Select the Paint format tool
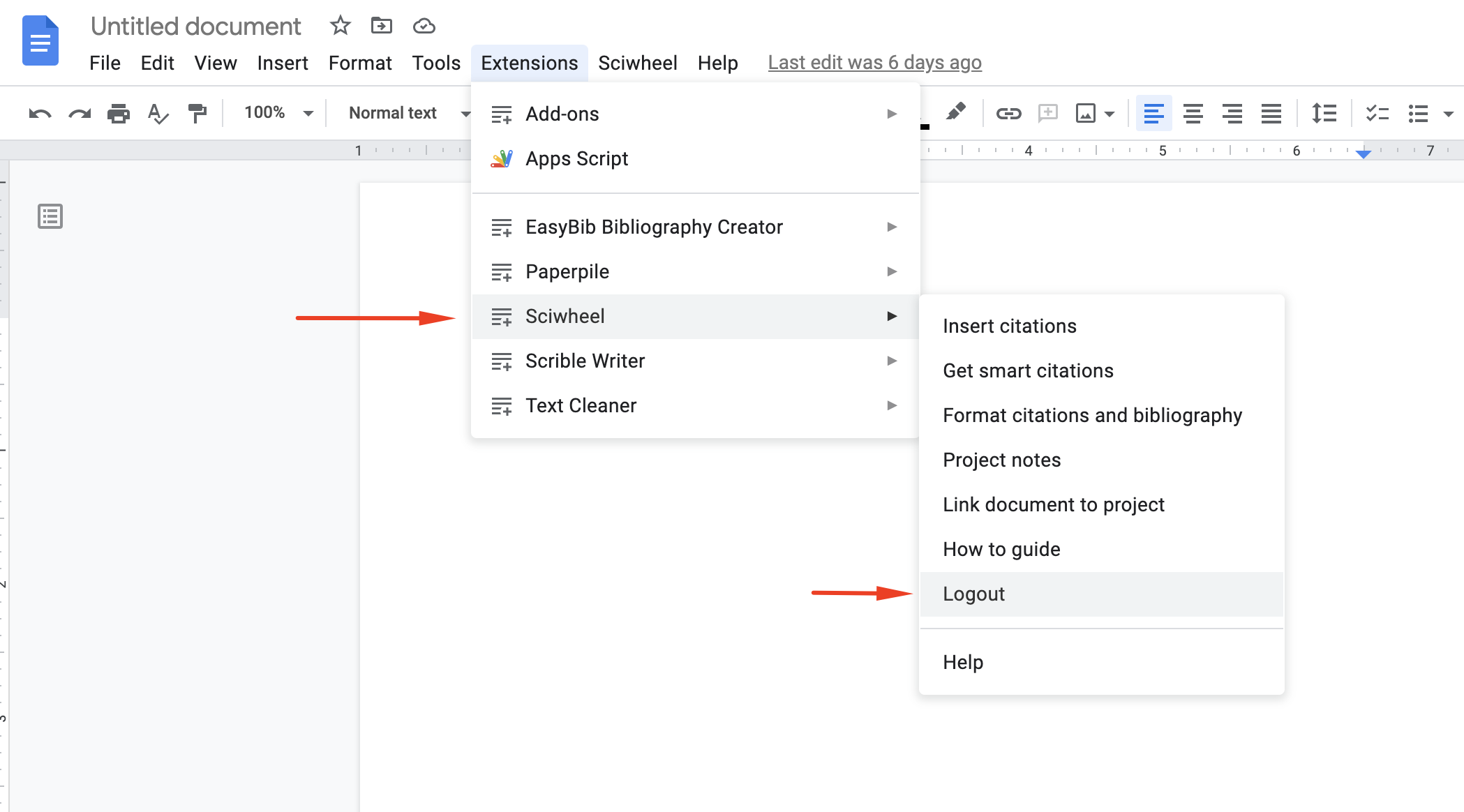 click(197, 113)
